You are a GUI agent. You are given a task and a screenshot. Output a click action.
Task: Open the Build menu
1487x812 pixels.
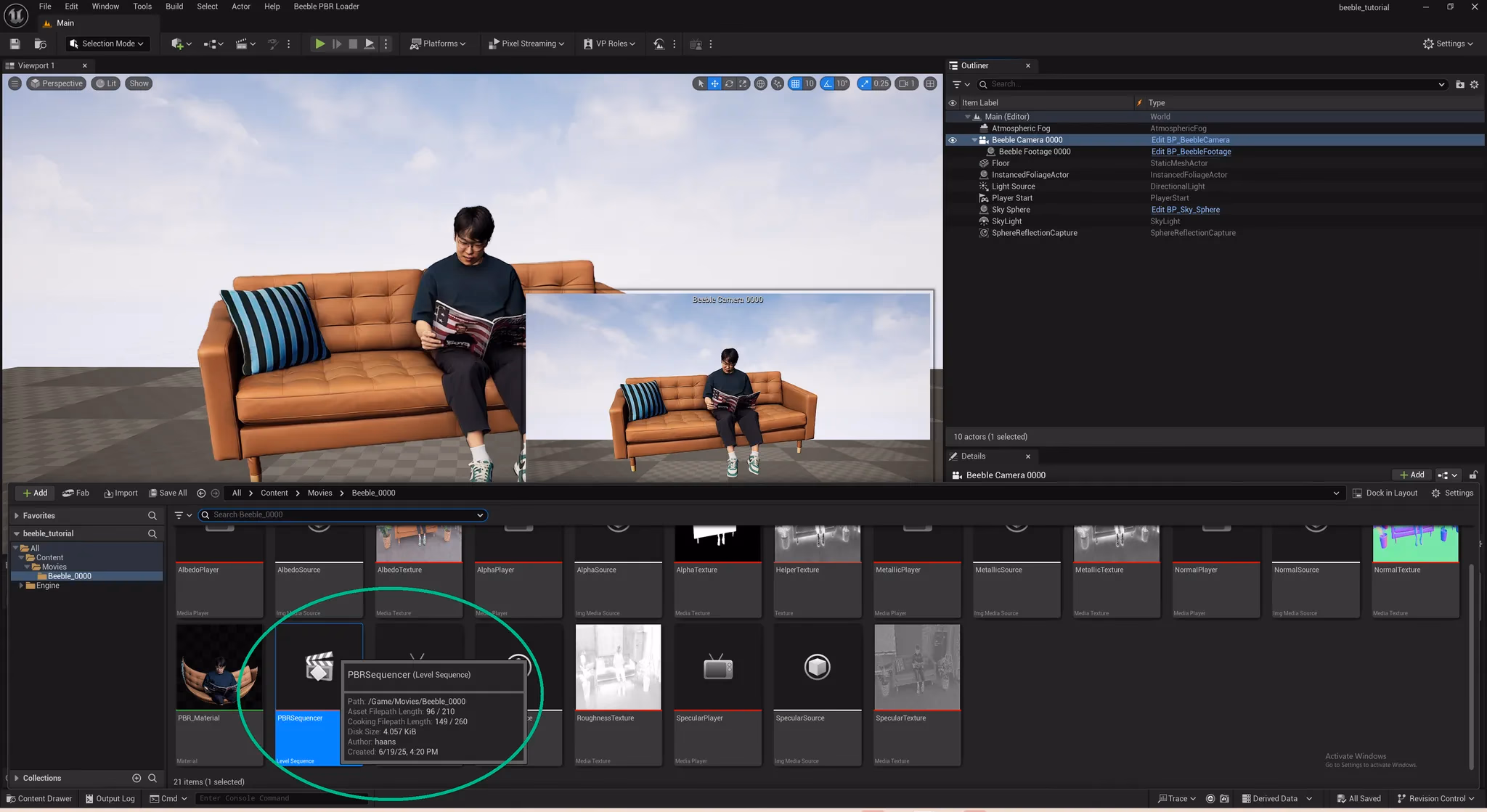click(174, 7)
